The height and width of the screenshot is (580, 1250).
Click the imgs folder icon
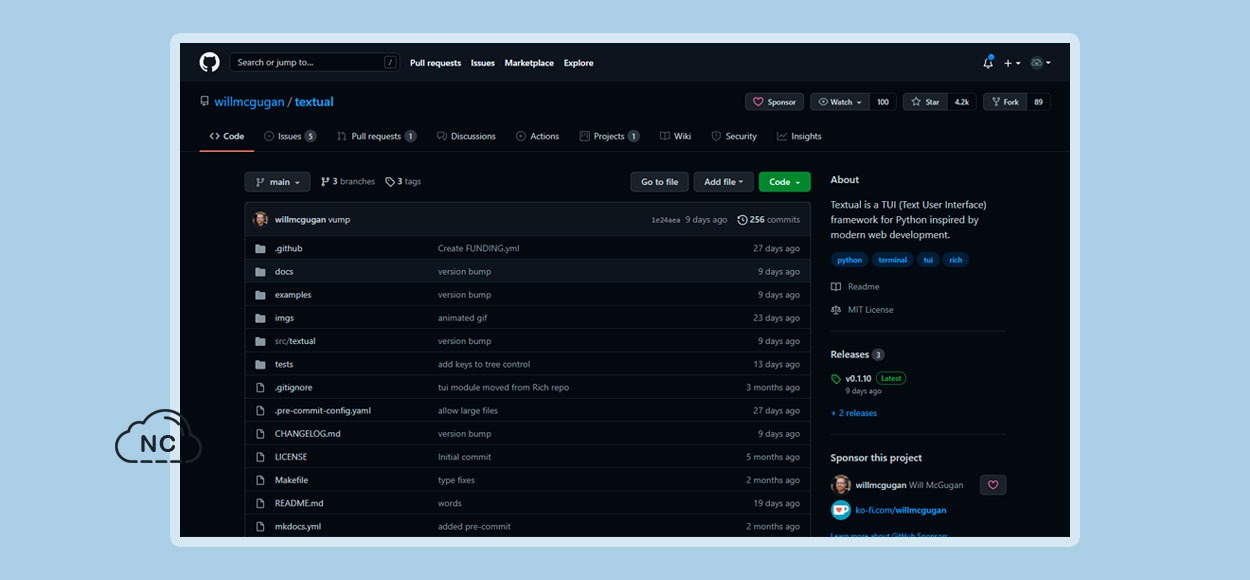260,318
